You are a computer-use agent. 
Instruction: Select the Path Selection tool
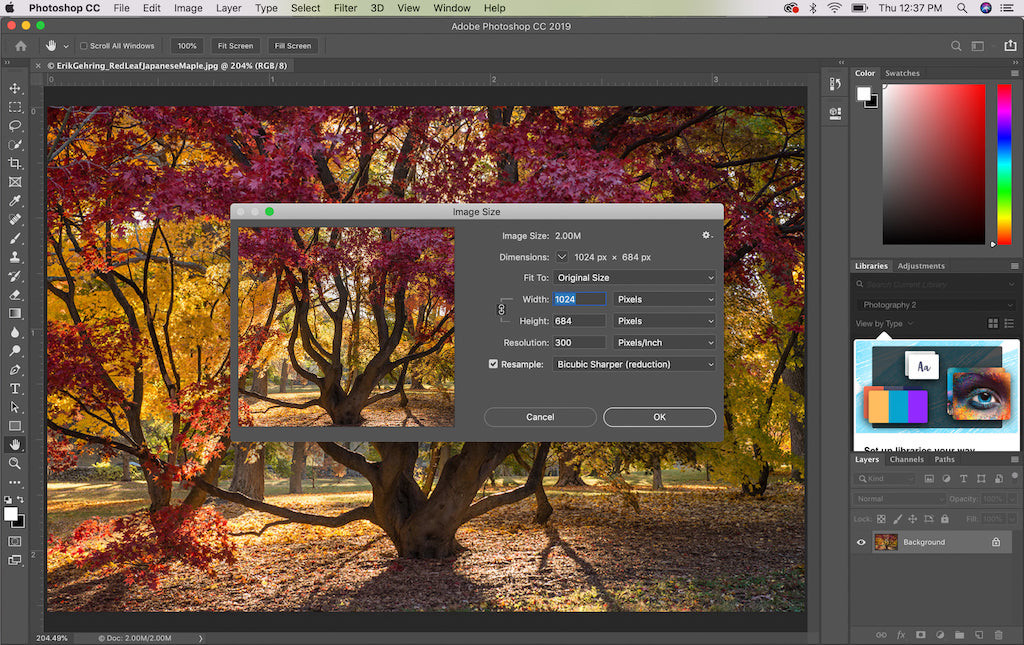tap(15, 407)
